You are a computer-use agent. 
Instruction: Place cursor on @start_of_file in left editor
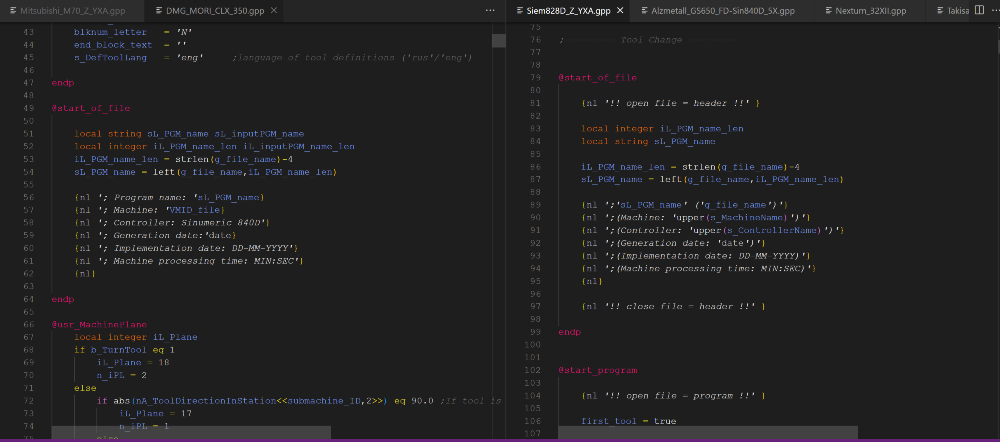point(90,108)
